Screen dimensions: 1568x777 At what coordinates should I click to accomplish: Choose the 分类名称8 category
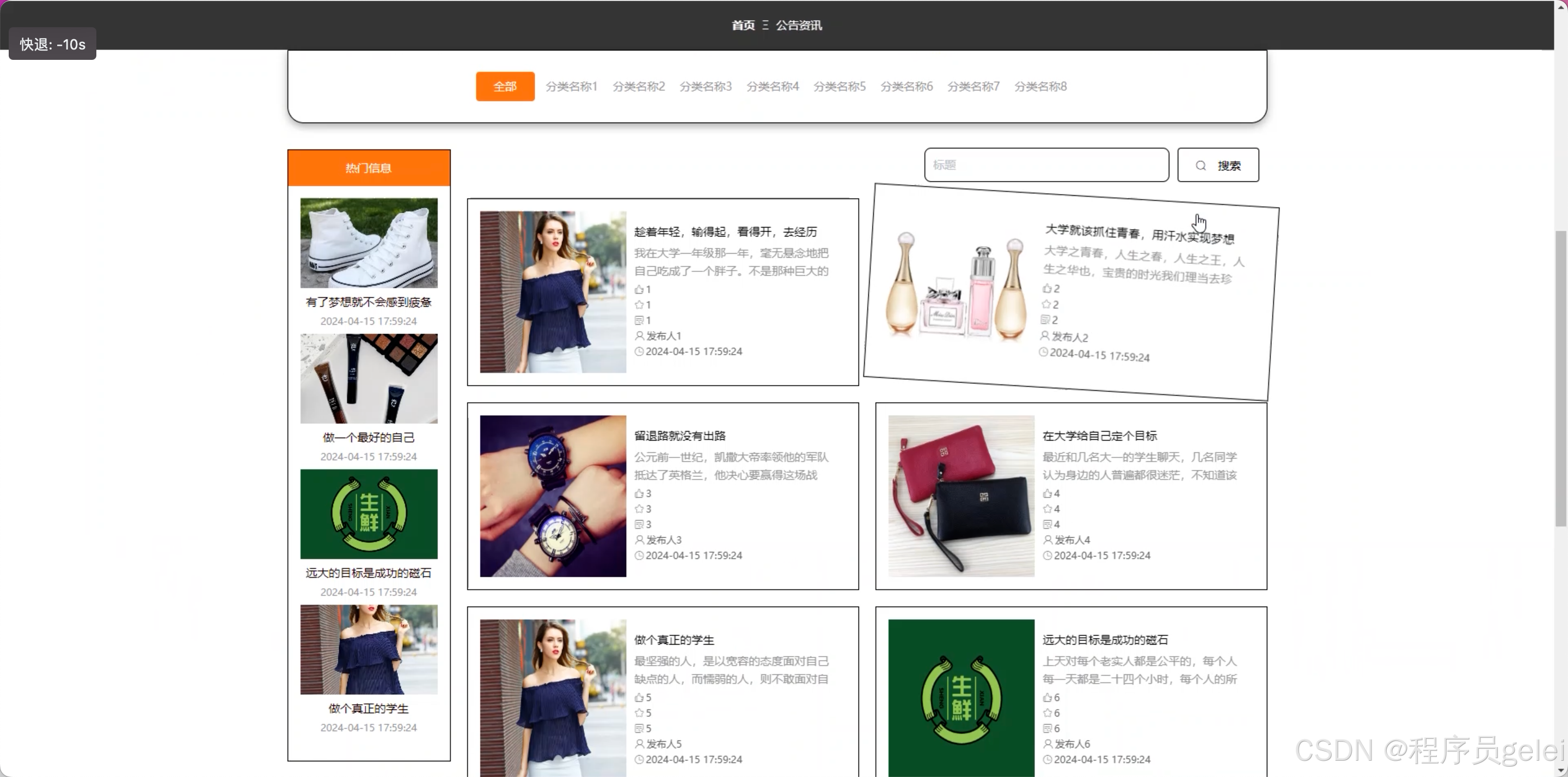(1040, 87)
